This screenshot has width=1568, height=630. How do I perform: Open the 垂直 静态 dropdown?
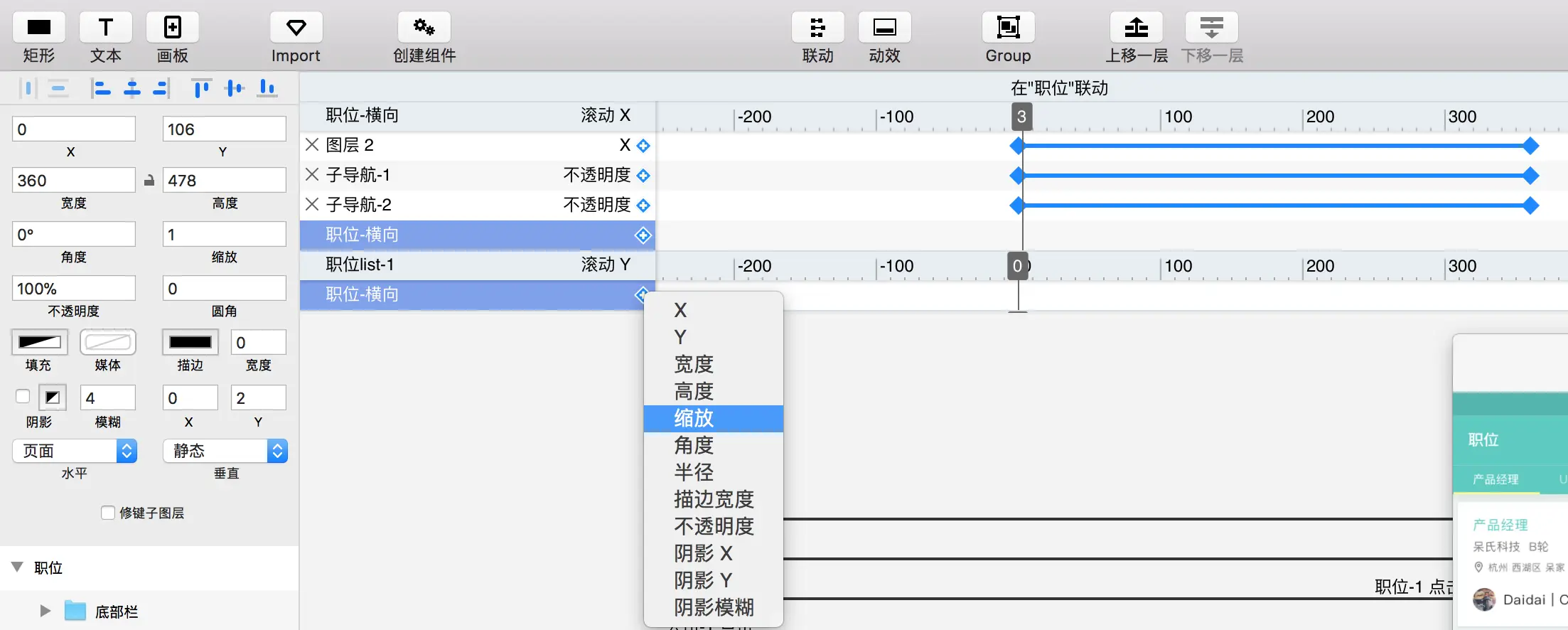pos(225,451)
